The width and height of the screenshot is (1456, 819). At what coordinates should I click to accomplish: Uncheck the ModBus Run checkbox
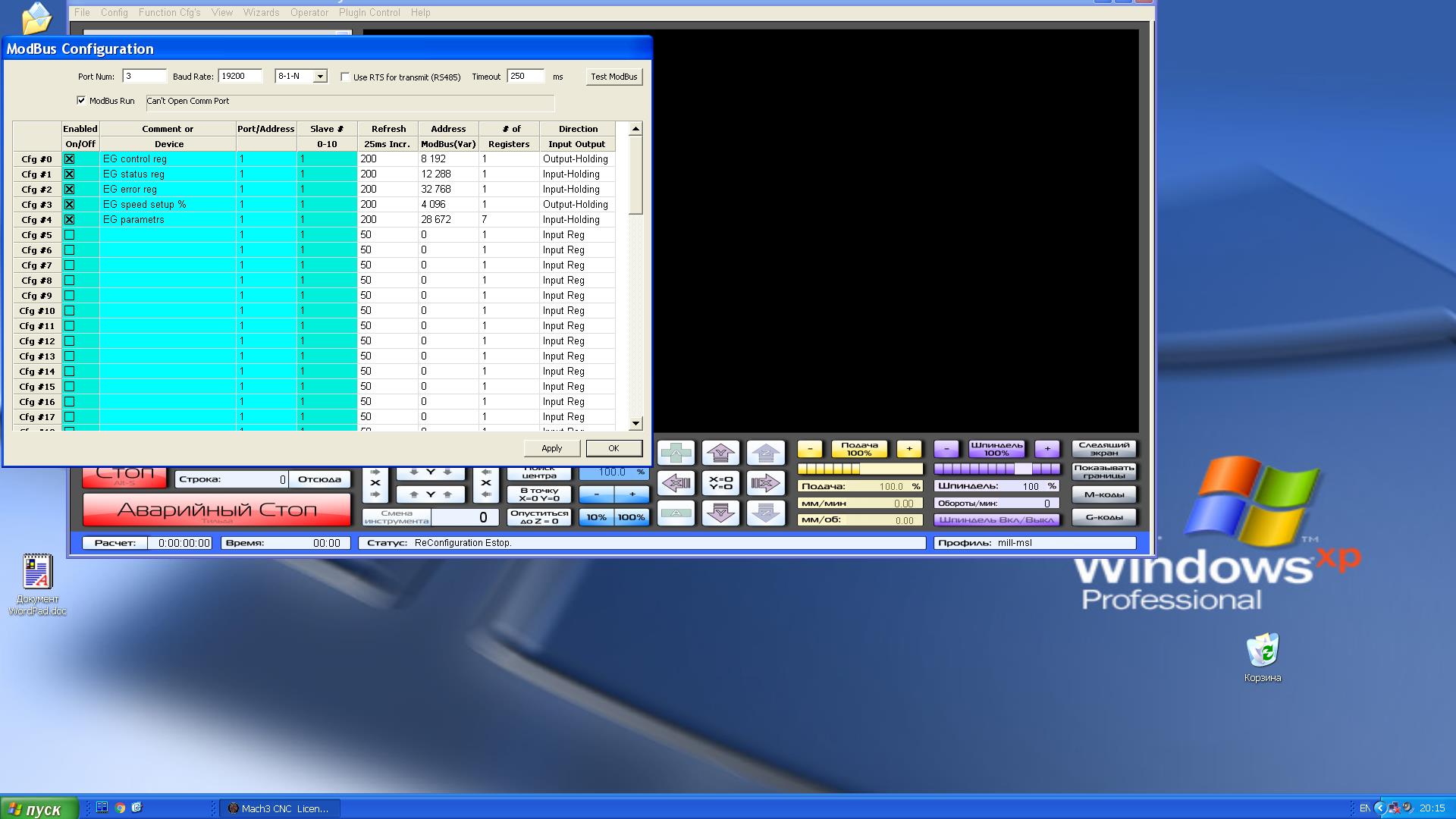81,100
